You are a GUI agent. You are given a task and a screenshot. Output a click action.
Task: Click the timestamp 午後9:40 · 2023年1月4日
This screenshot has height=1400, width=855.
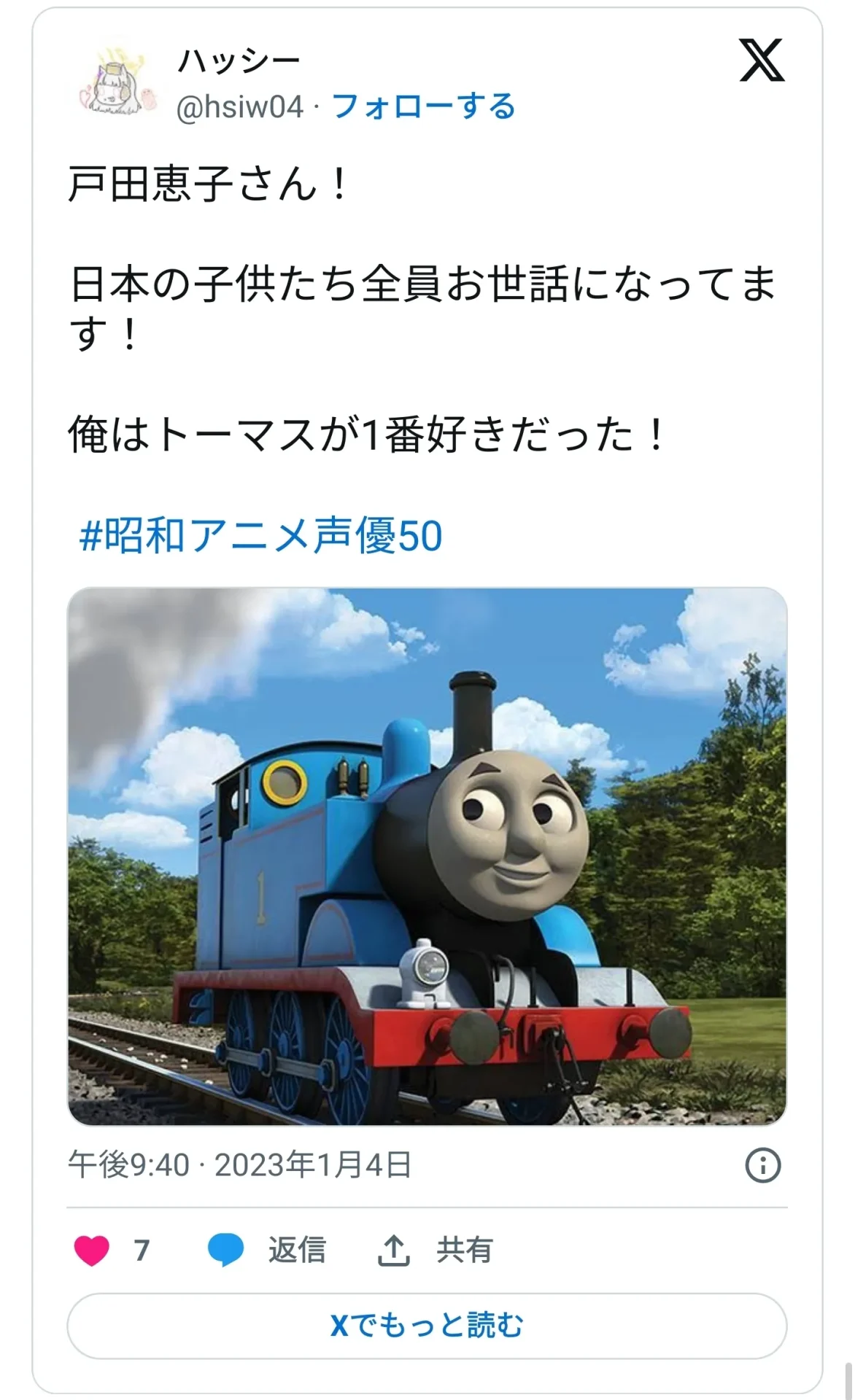[x=240, y=1165]
